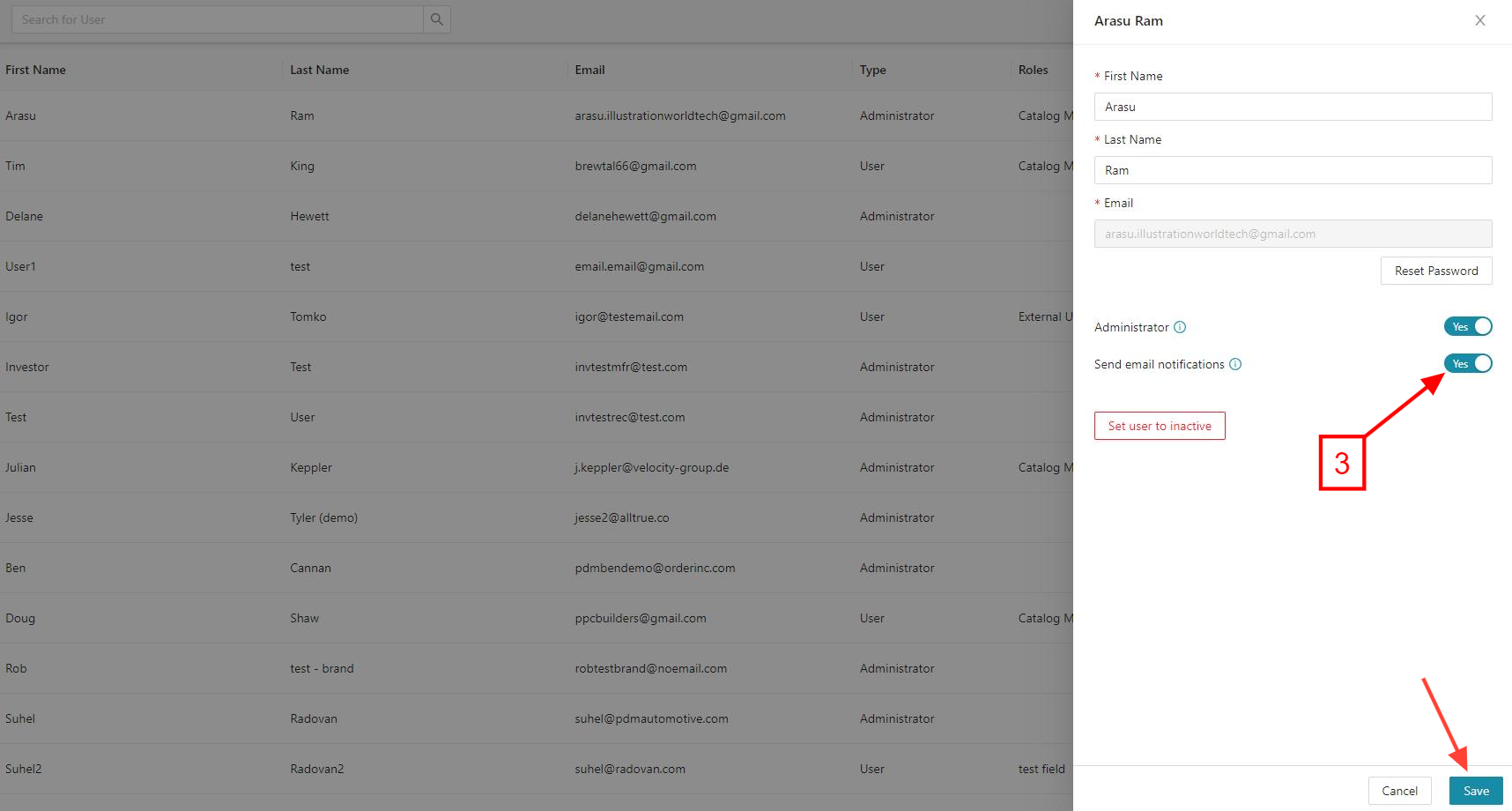Click email robtestbrand@noemail.com

(x=651, y=668)
